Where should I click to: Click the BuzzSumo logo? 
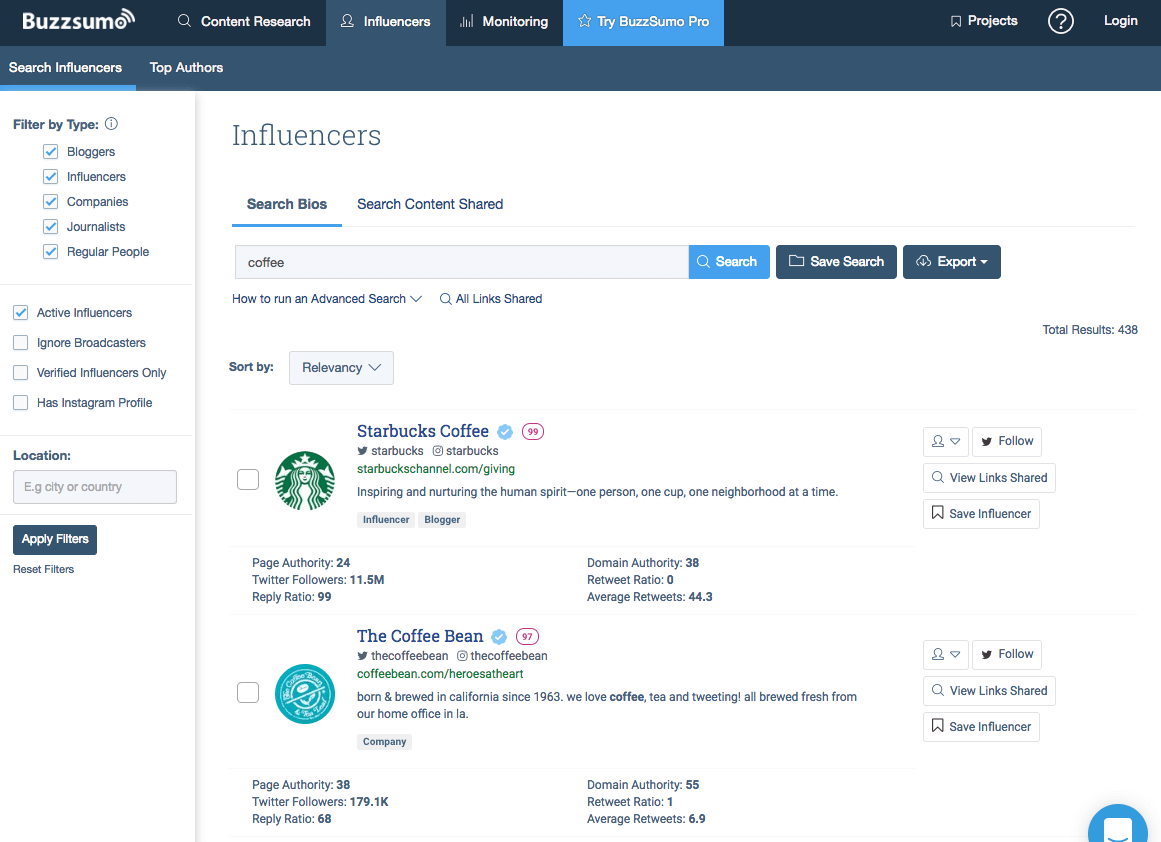(x=78, y=21)
